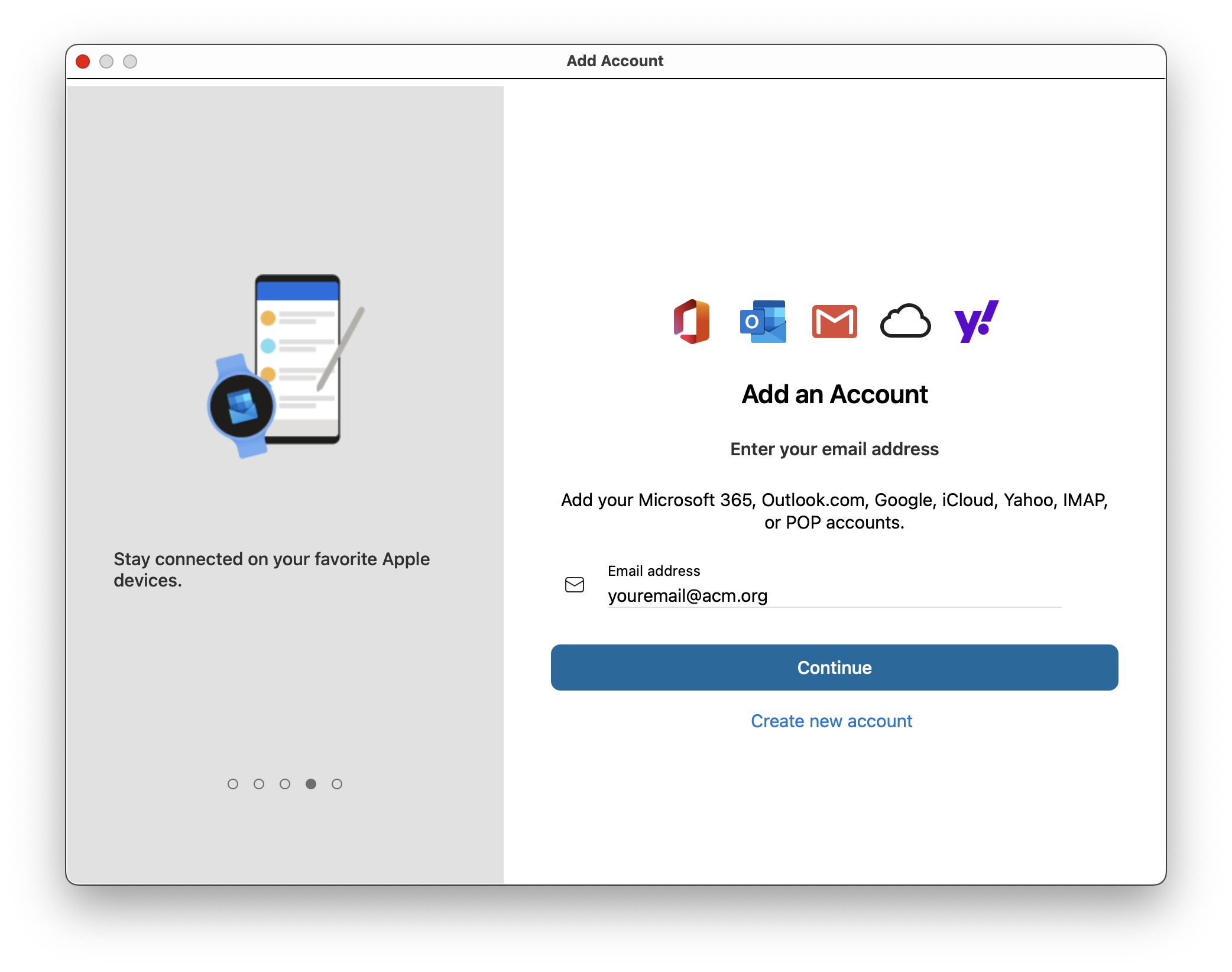Image resolution: width=1232 pixels, height=972 pixels.
Task: Close the Add Account window
Action: [83, 61]
